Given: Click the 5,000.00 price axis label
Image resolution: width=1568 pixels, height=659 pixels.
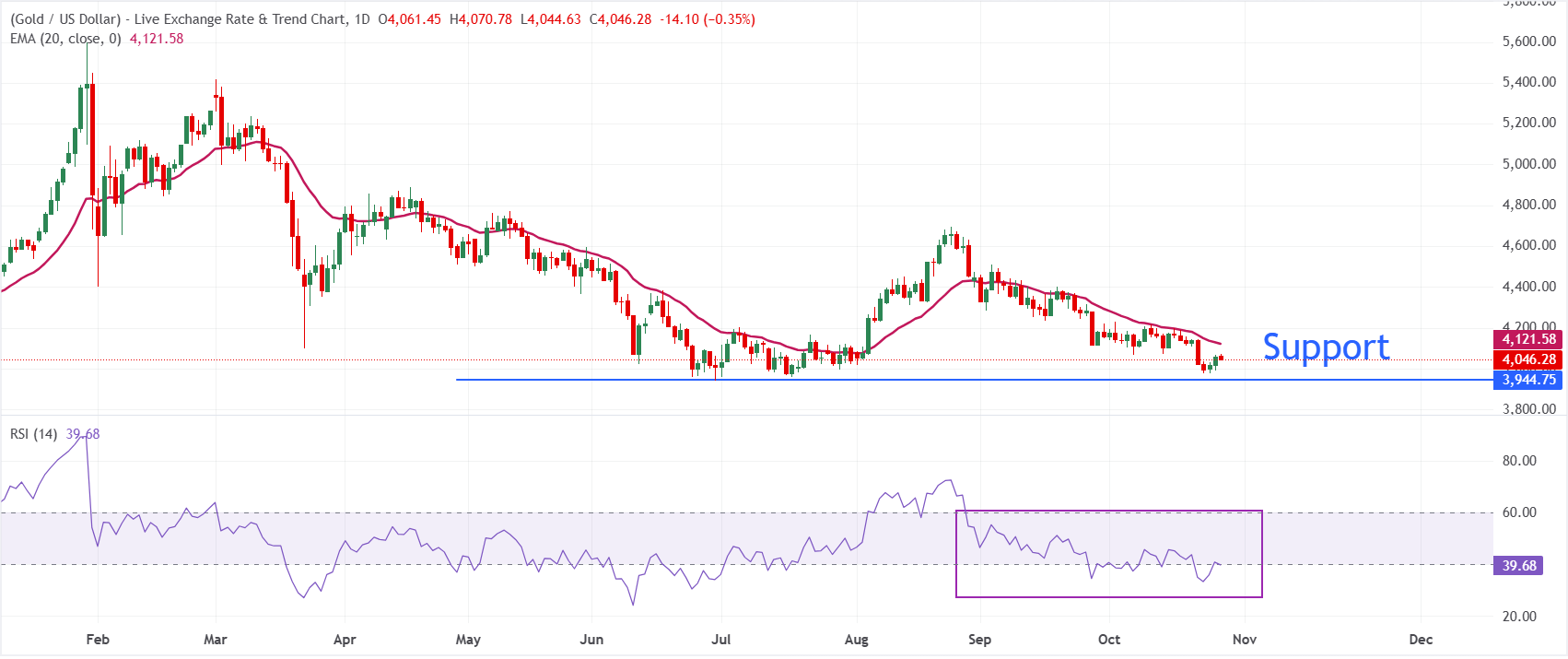Looking at the screenshot, I should coord(1529,164).
